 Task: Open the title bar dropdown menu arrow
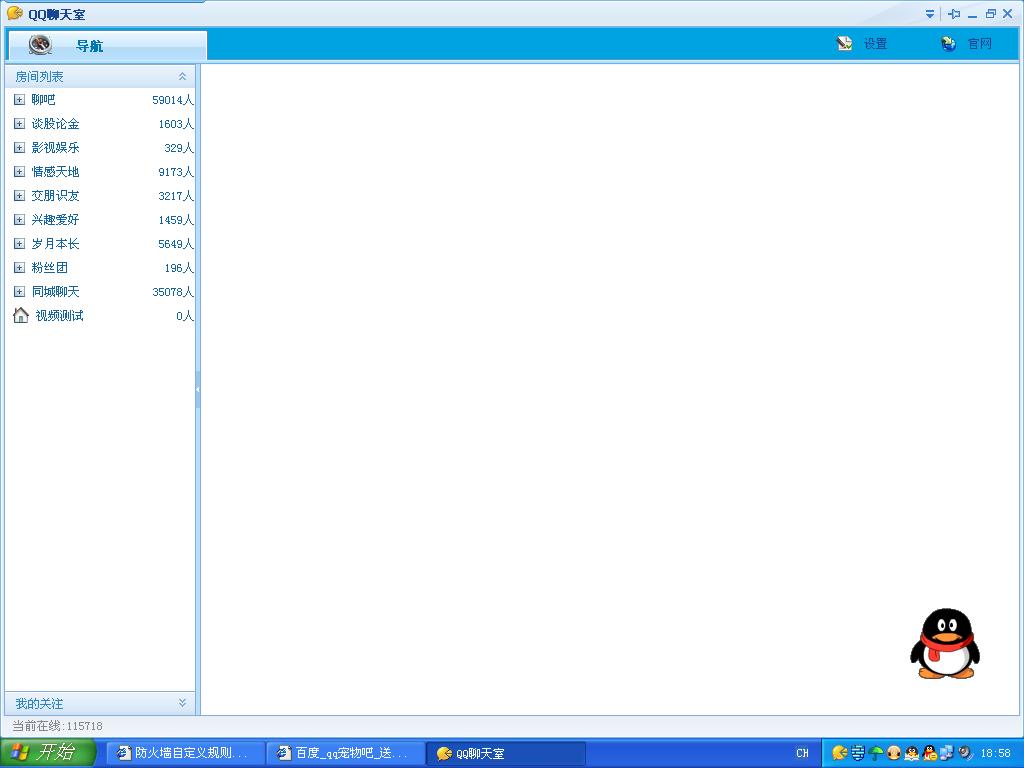point(930,14)
